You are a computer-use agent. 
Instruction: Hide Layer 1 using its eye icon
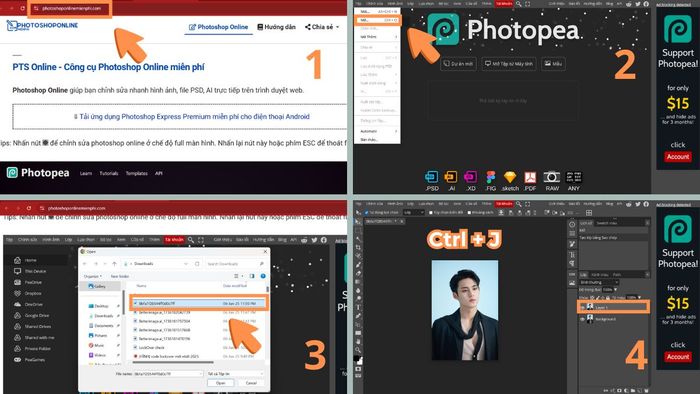click(582, 307)
